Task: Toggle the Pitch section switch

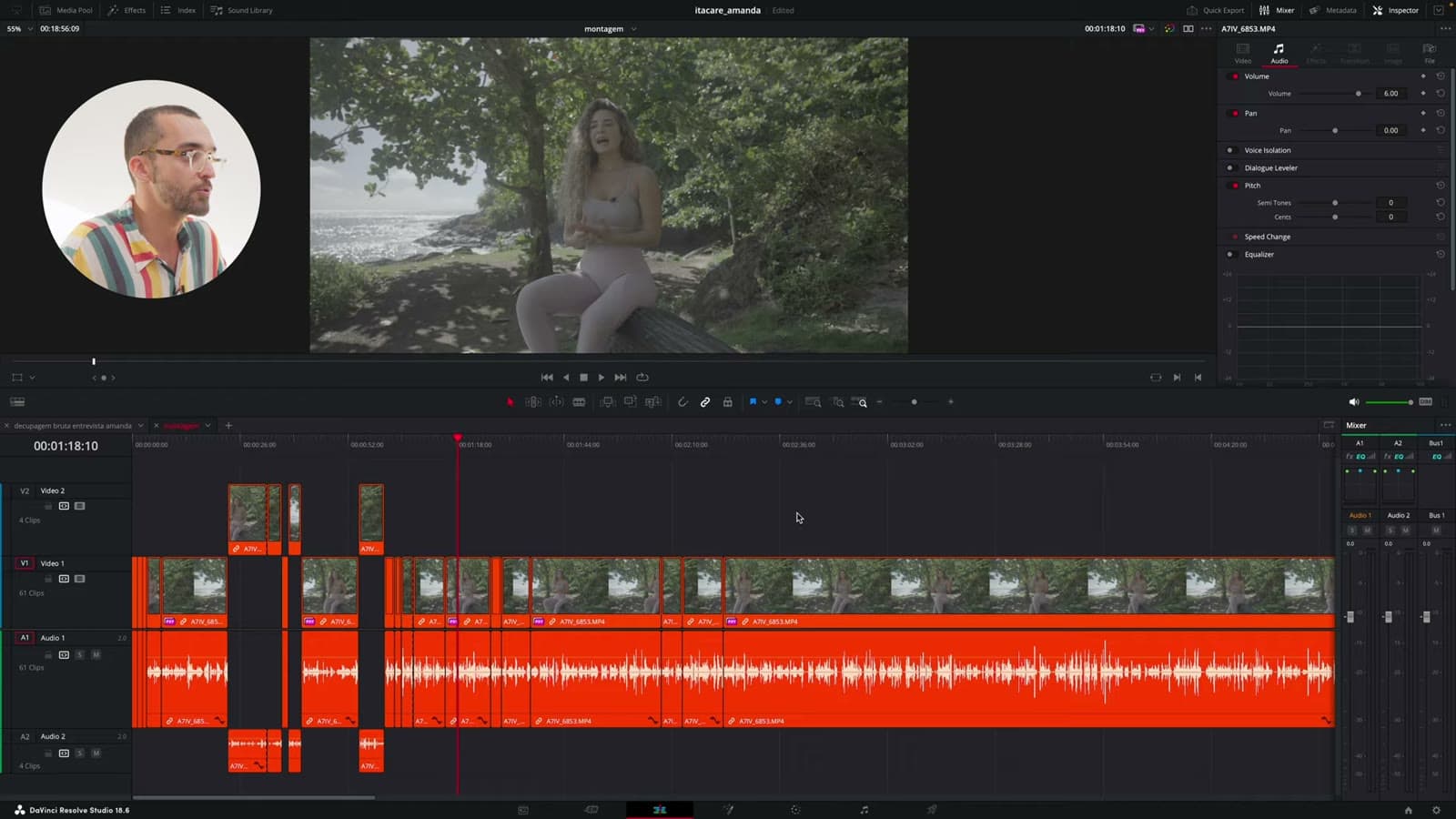Action: coord(1235,186)
